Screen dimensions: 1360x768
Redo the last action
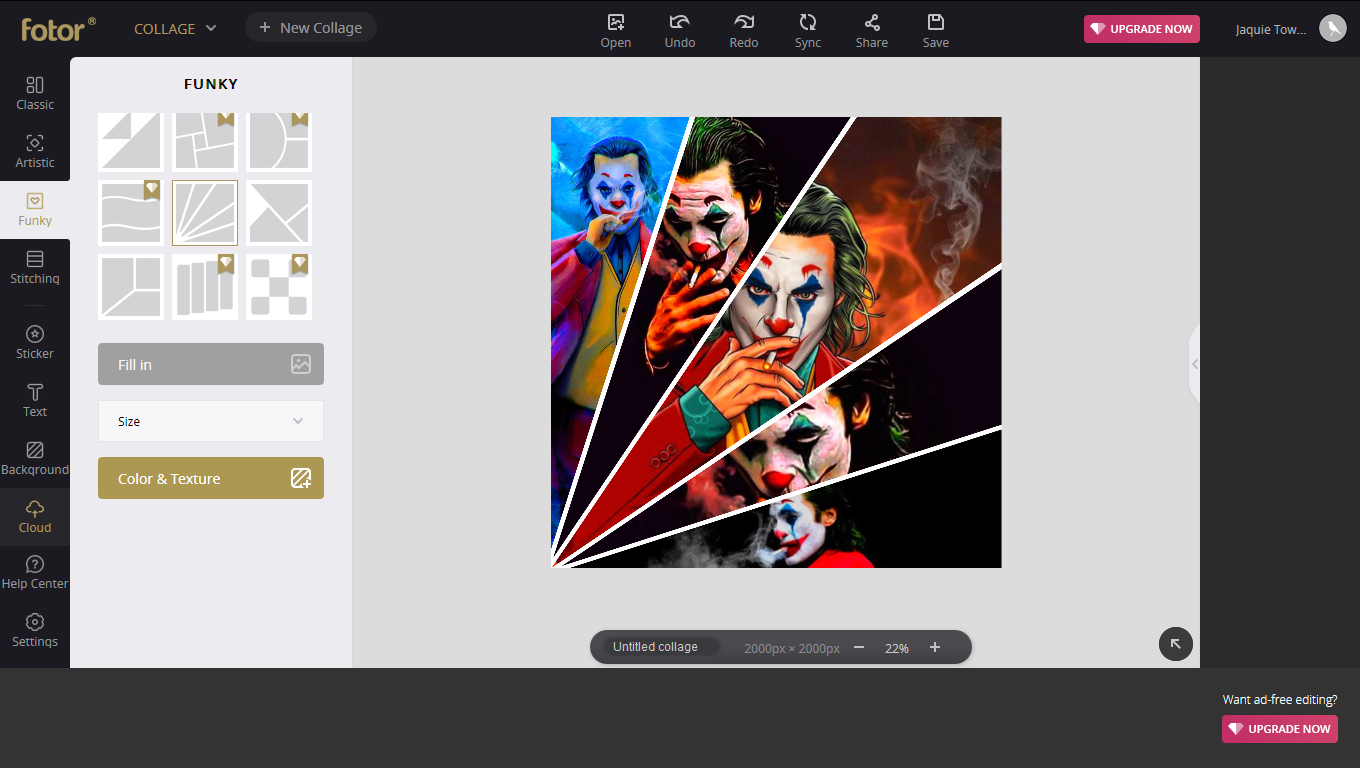(x=744, y=30)
